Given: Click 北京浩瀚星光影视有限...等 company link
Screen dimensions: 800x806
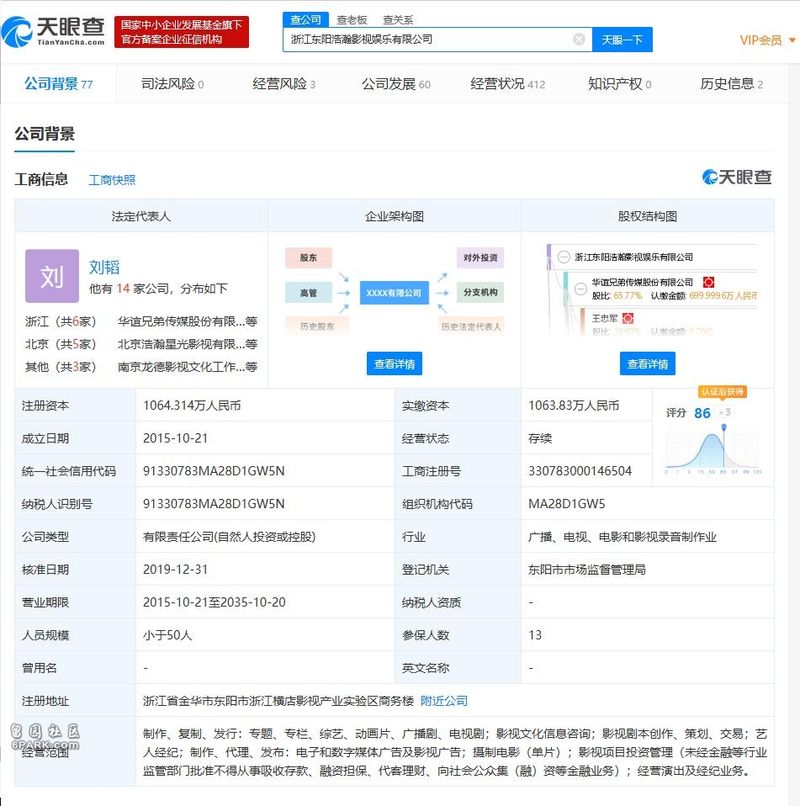Looking at the screenshot, I should (188, 344).
